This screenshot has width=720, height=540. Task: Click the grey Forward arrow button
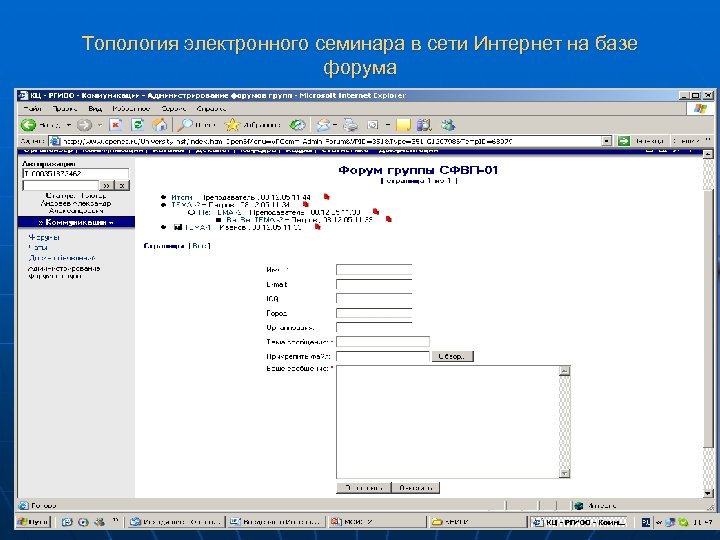coord(84,125)
